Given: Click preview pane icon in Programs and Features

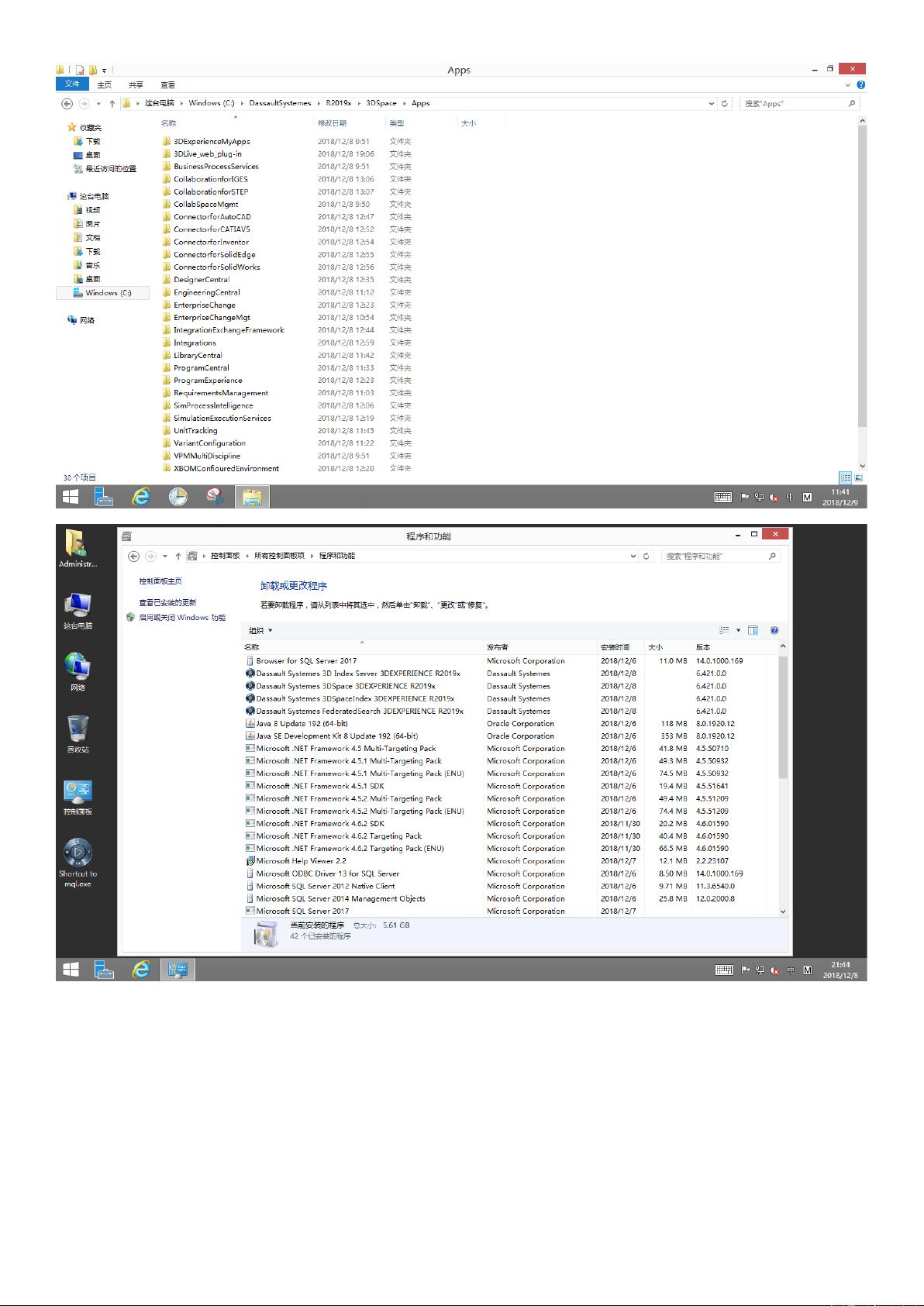Looking at the screenshot, I should (x=753, y=630).
